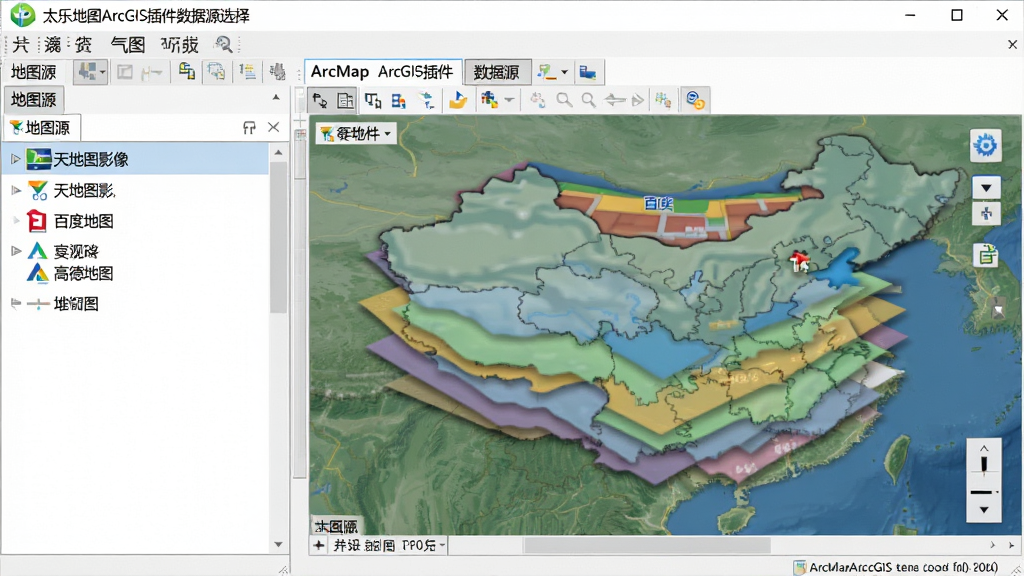Click the zoom slider down arrow on the map

pos(984,509)
